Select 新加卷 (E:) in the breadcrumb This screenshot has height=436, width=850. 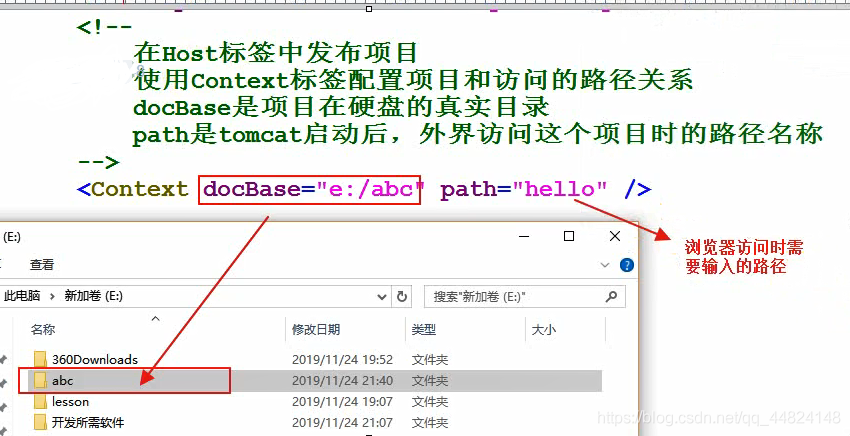pos(93,296)
